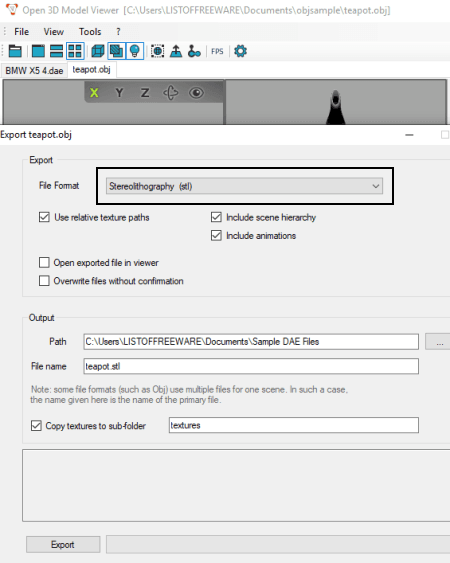Click the export progress bar
The width and height of the screenshot is (450, 563).
pyautogui.click(x=278, y=544)
